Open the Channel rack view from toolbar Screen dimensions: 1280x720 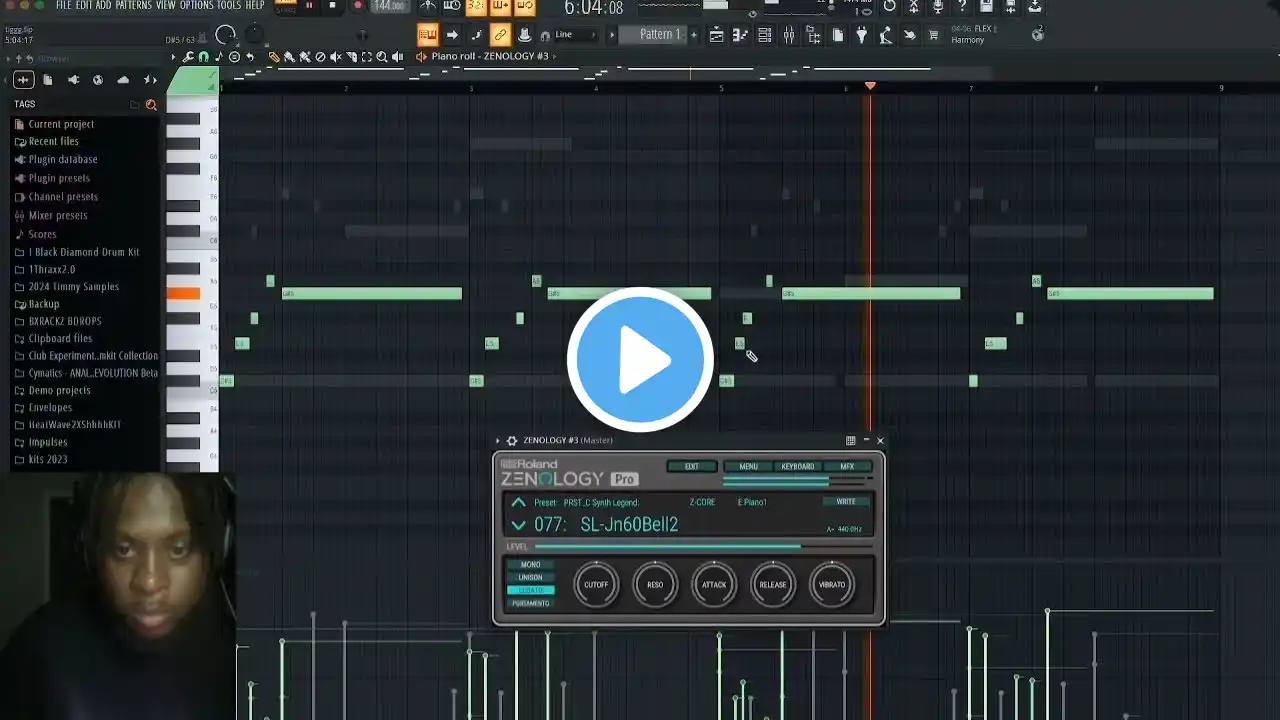[x=765, y=35]
